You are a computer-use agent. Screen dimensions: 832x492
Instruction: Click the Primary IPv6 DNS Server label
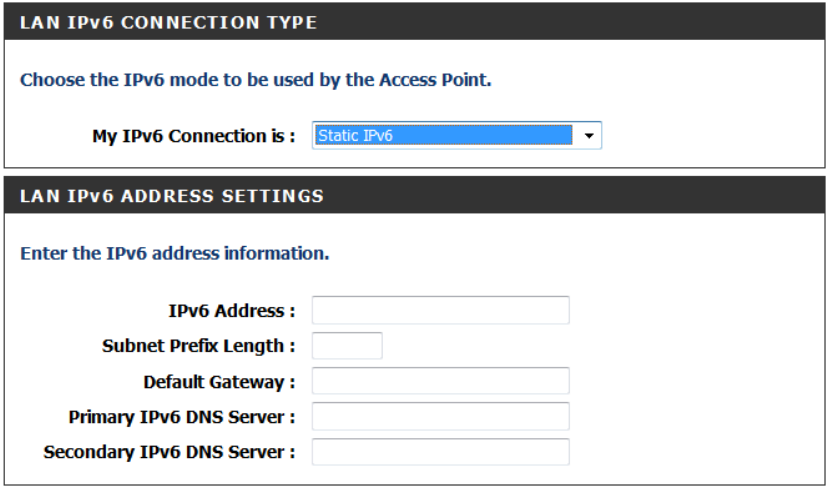tap(181, 417)
